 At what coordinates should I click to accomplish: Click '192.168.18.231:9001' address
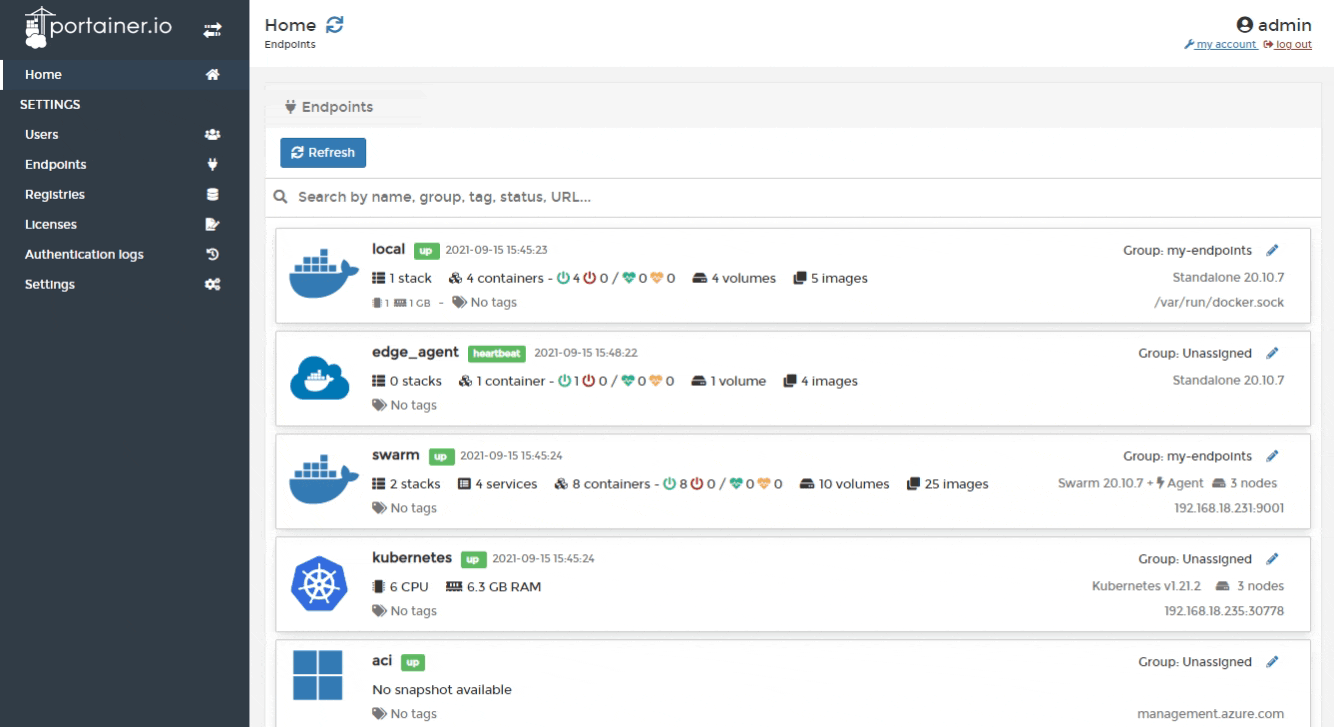[x=1229, y=508]
